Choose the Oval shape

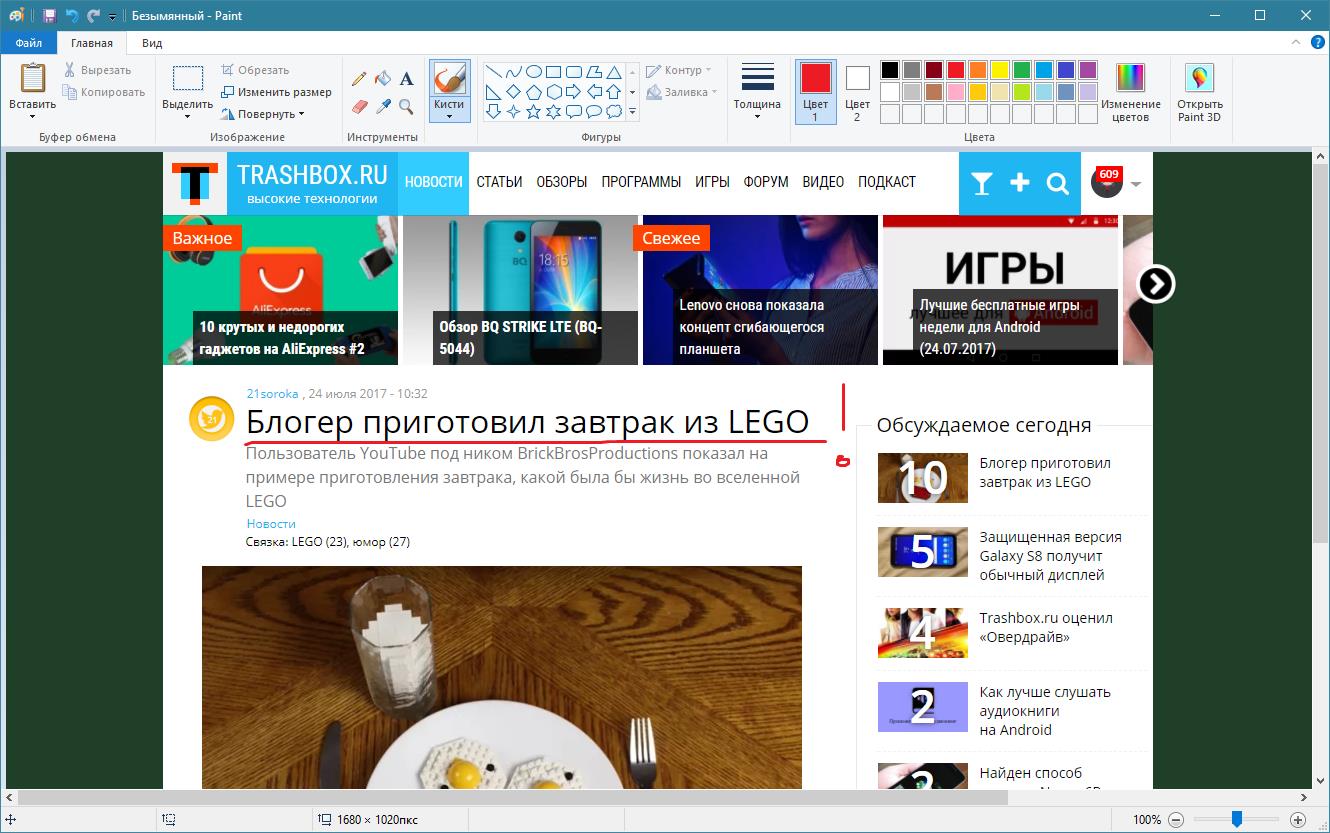(534, 72)
